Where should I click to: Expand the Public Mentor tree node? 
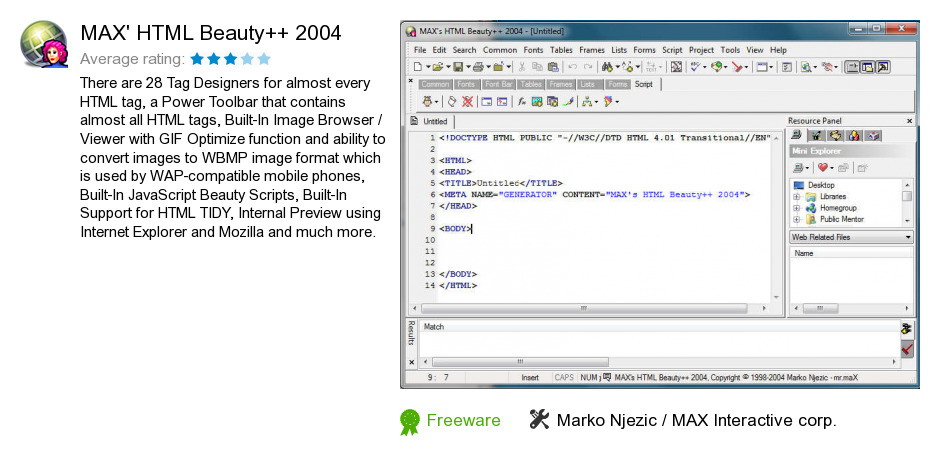pyautogui.click(x=797, y=220)
